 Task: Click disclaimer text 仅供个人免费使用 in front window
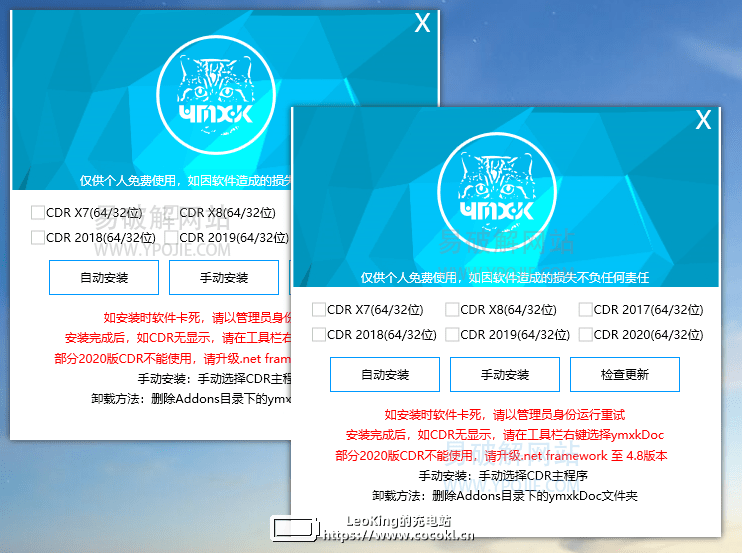(505, 278)
